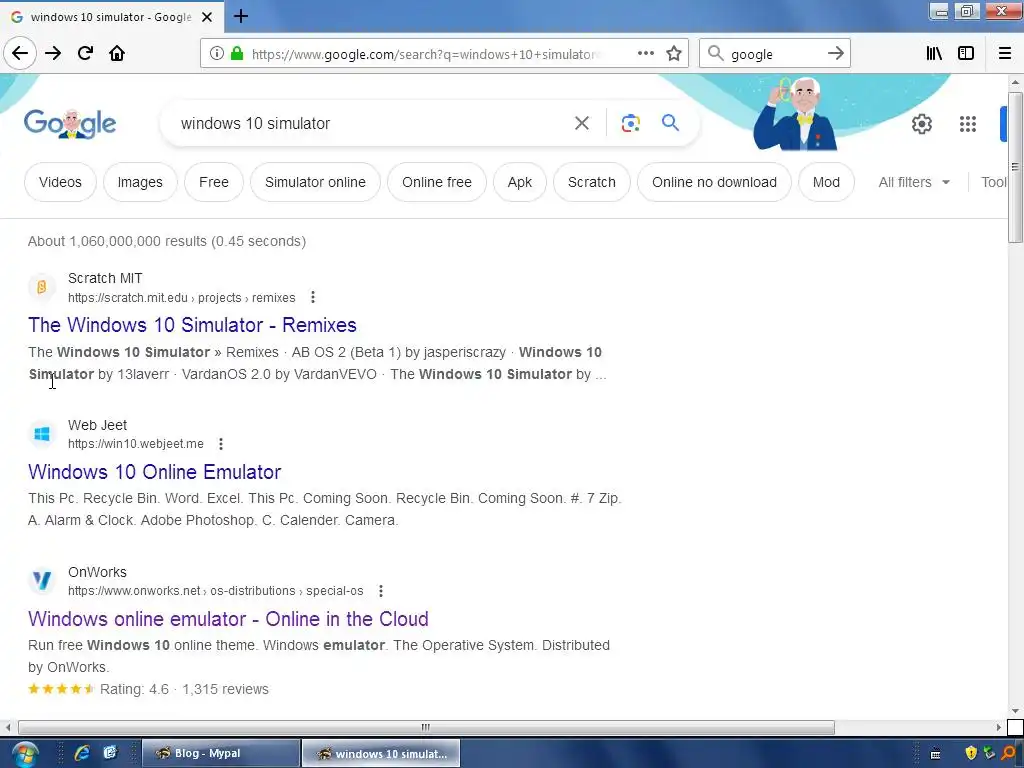The height and width of the screenshot is (768, 1024).
Task: Reload the current page
Action: (x=85, y=54)
